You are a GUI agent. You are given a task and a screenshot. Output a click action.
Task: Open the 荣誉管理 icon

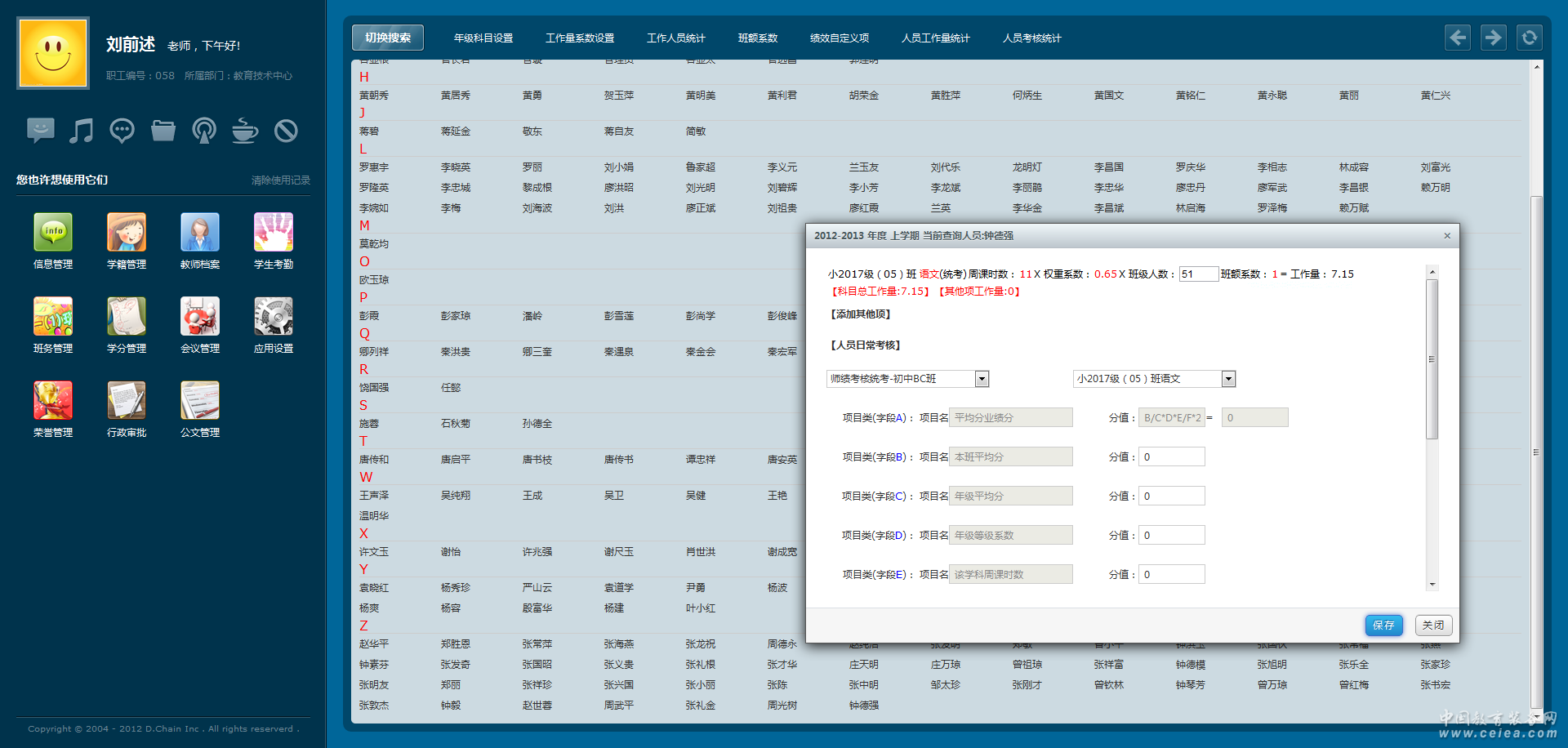tap(53, 401)
